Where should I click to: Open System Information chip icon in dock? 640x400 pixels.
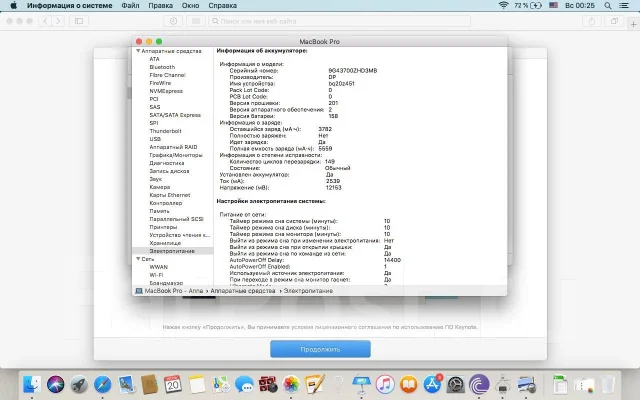click(x=503, y=384)
